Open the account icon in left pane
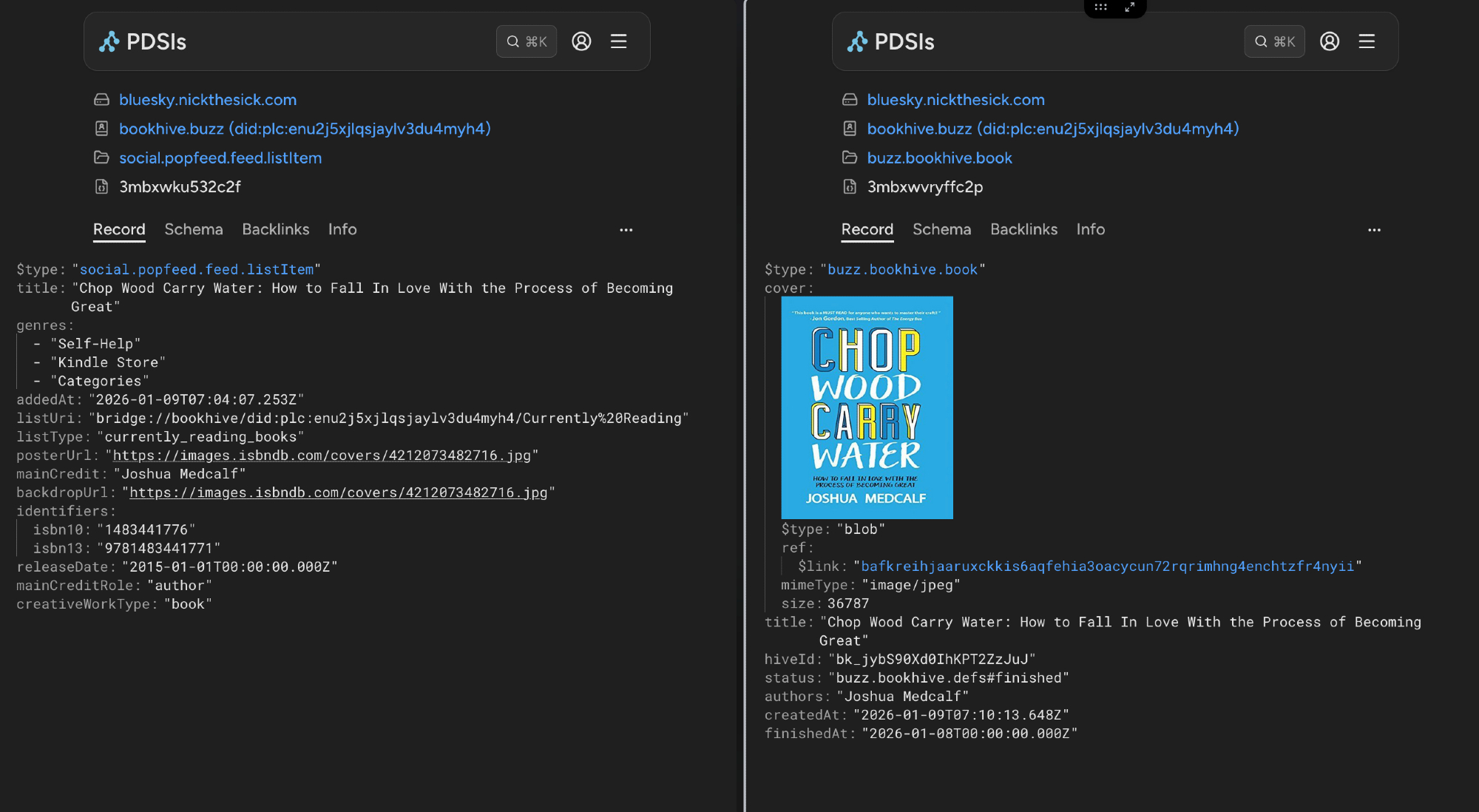 (581, 41)
